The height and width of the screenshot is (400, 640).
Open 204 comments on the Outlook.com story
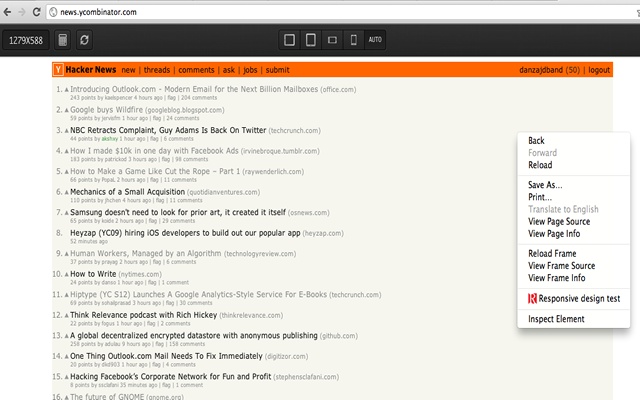pyautogui.click(x=199, y=98)
